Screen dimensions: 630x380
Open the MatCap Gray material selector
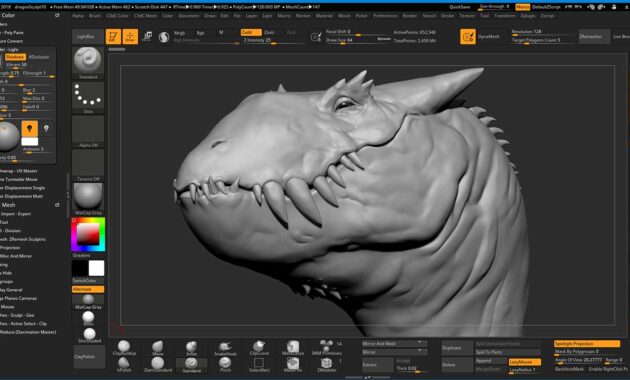click(x=88, y=199)
